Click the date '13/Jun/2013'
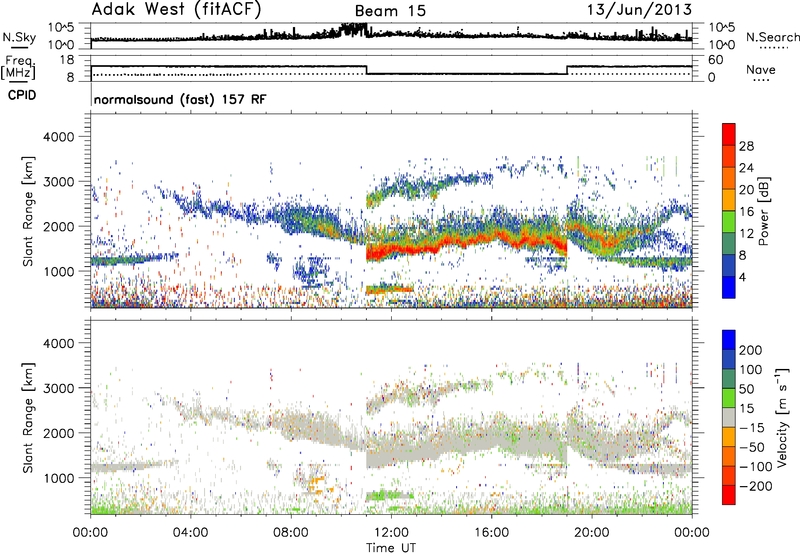 639,9
